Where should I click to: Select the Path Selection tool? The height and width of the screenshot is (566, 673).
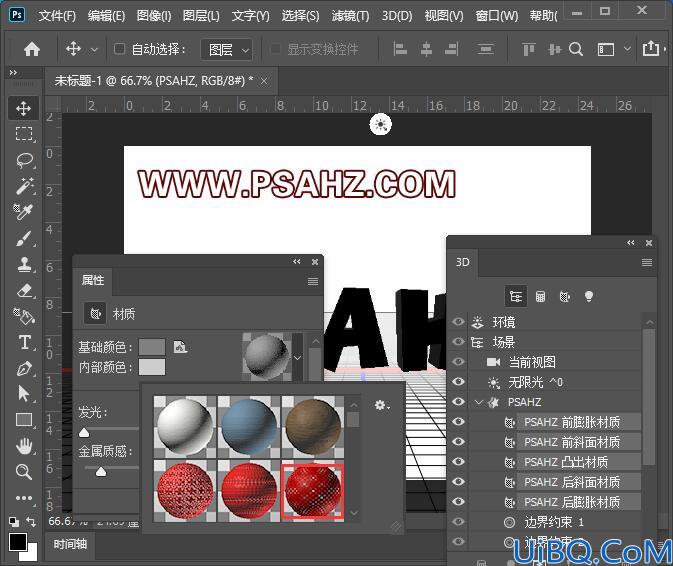(x=24, y=393)
